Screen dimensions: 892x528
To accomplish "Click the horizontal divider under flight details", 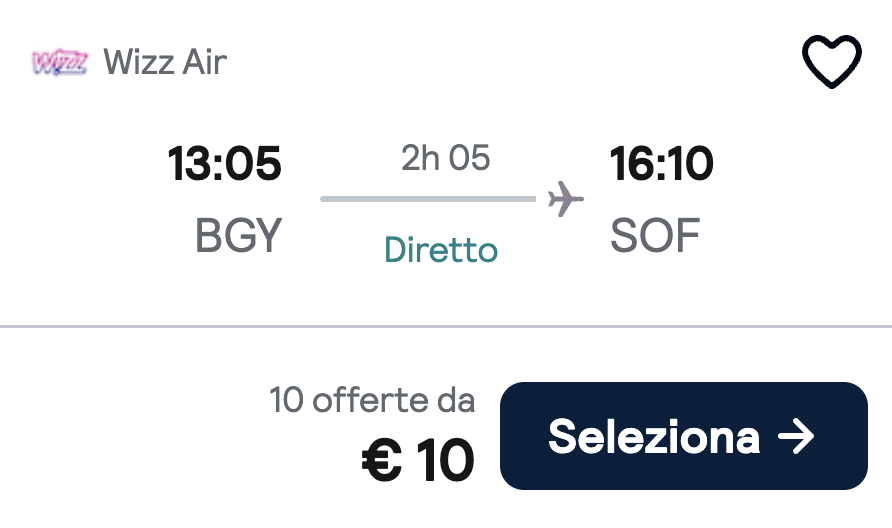I will (446, 326).
